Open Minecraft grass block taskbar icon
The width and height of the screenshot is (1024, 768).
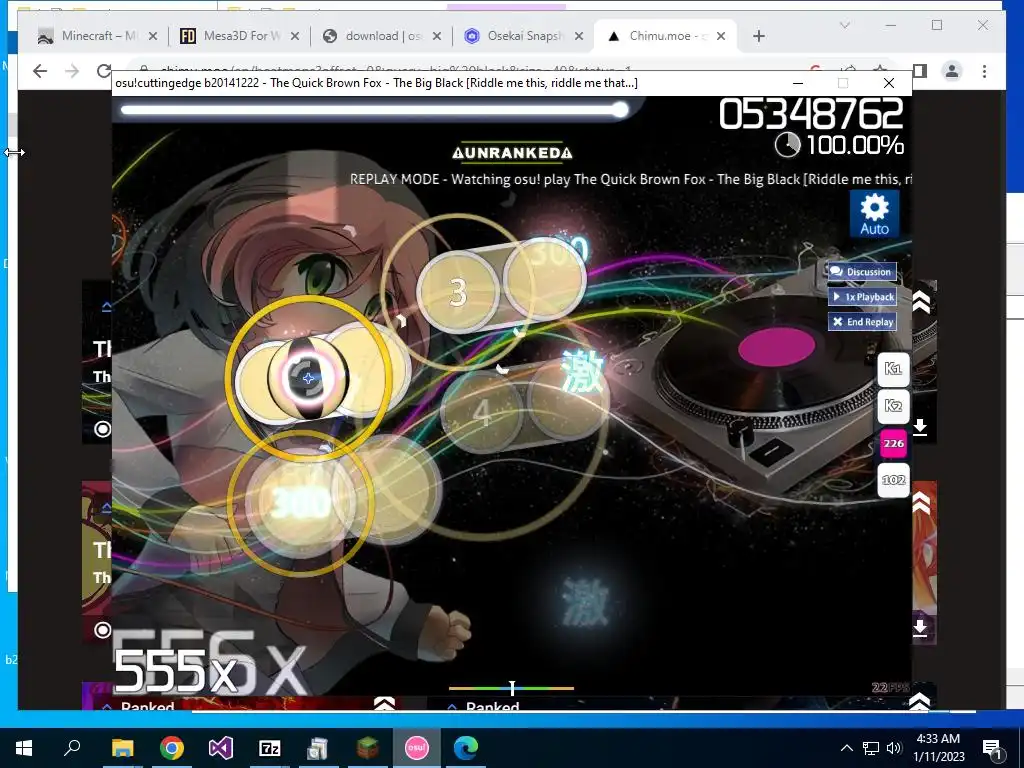[368, 748]
